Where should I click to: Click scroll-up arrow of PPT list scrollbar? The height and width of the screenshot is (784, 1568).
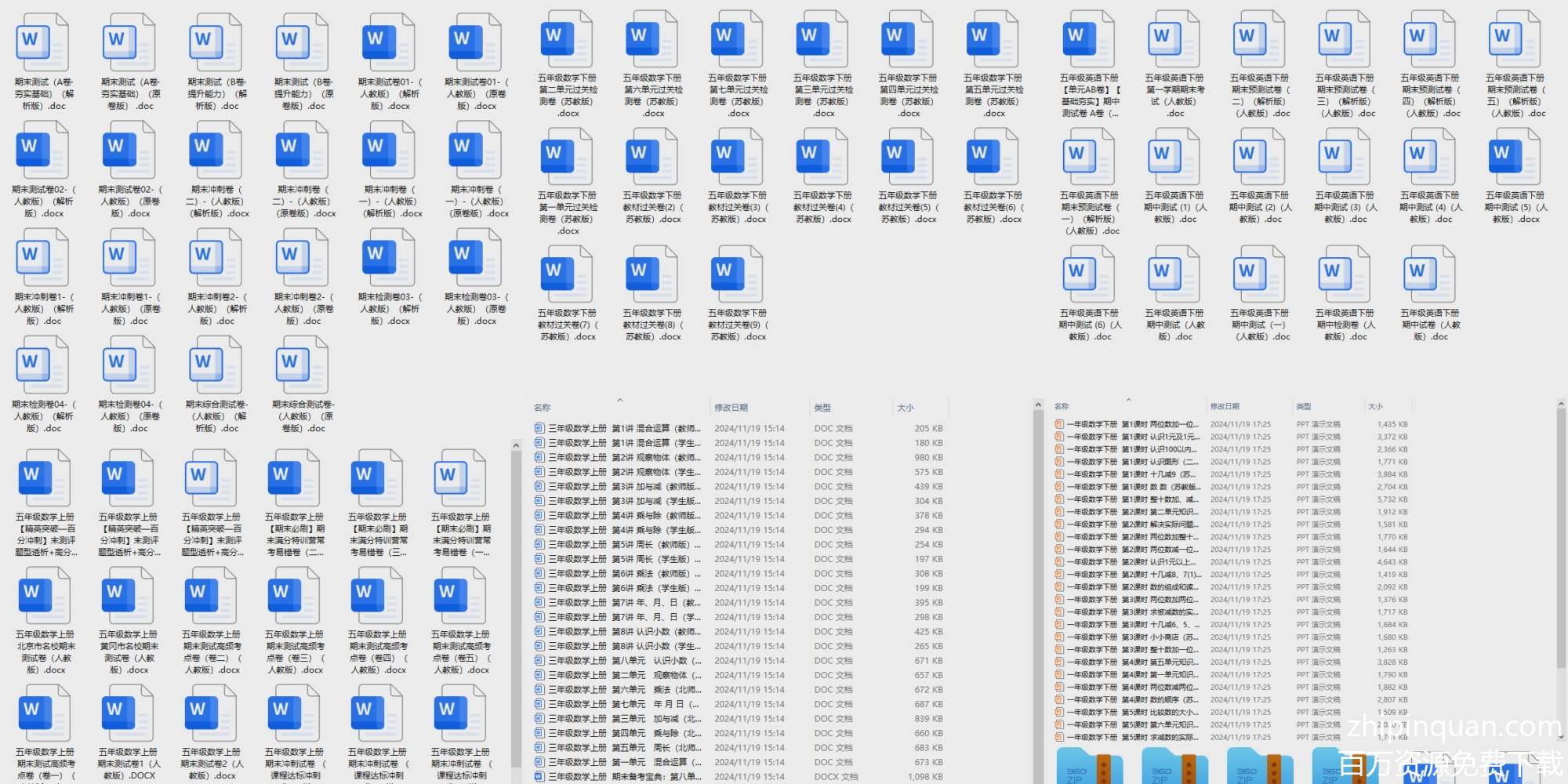(1561, 405)
